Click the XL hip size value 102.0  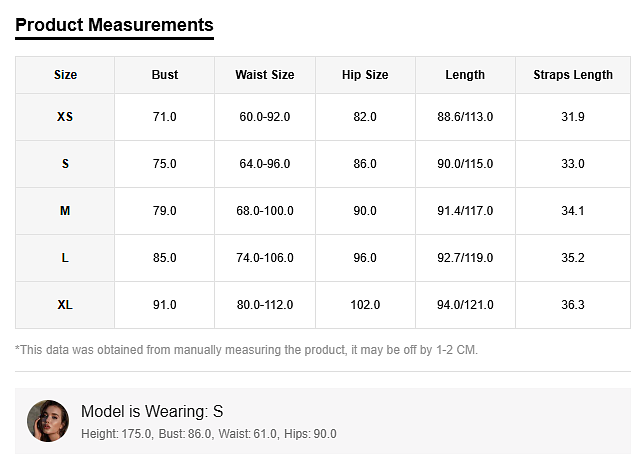pos(365,305)
